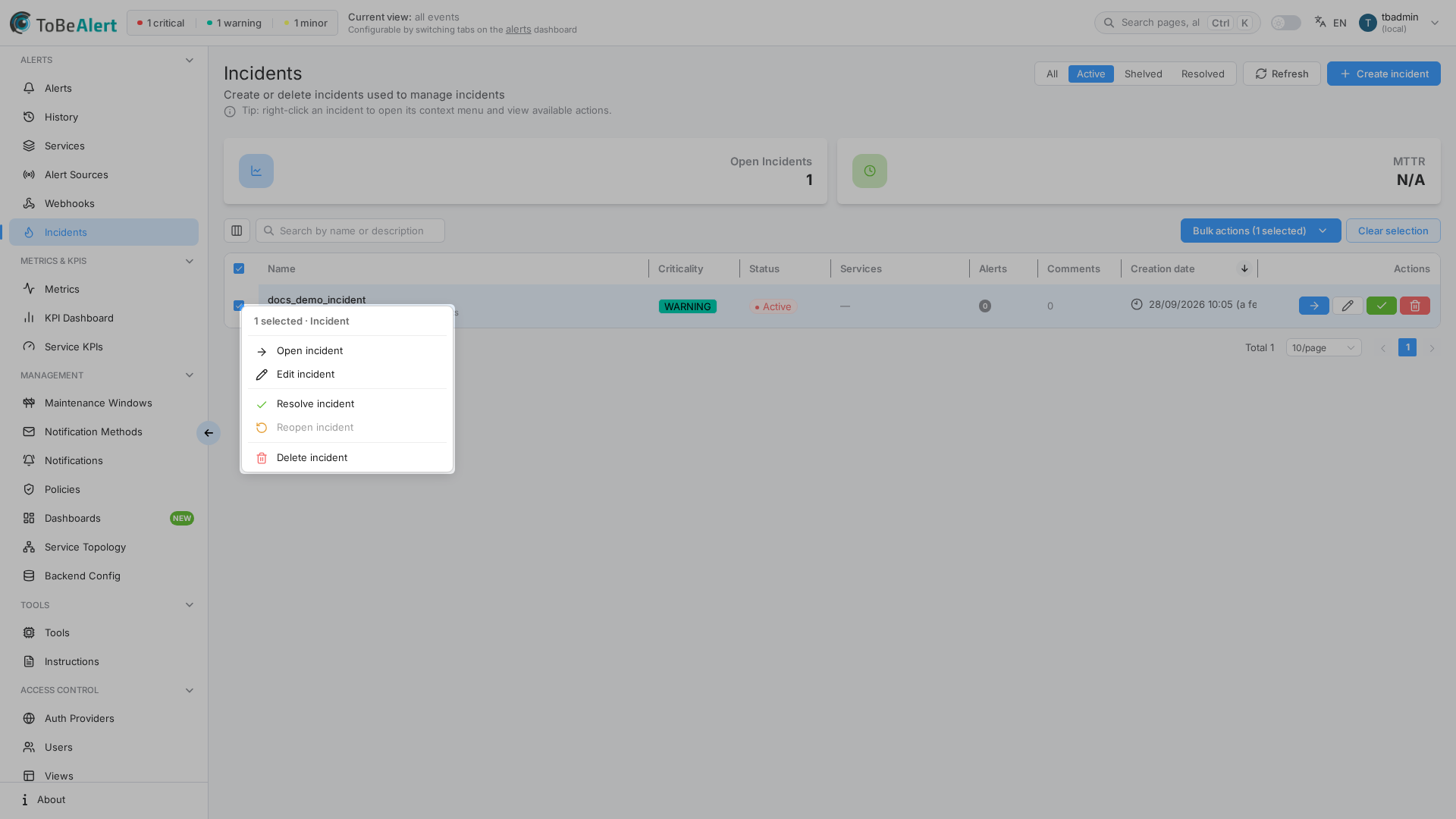This screenshot has width=1456, height=819.
Task: Choose Resolve incident in context menu
Action: click(347, 404)
